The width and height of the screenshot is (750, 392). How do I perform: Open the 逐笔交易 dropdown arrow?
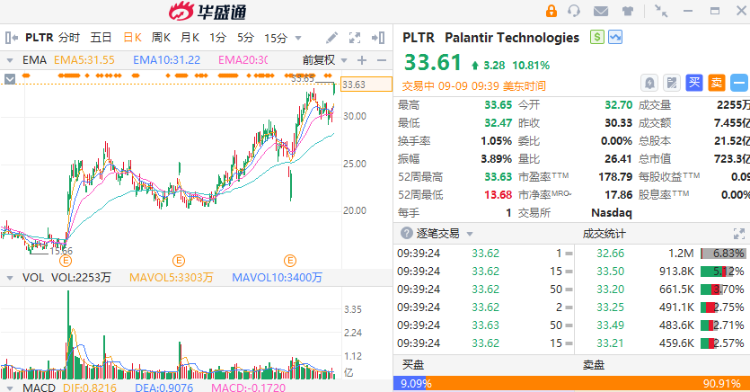[470, 234]
